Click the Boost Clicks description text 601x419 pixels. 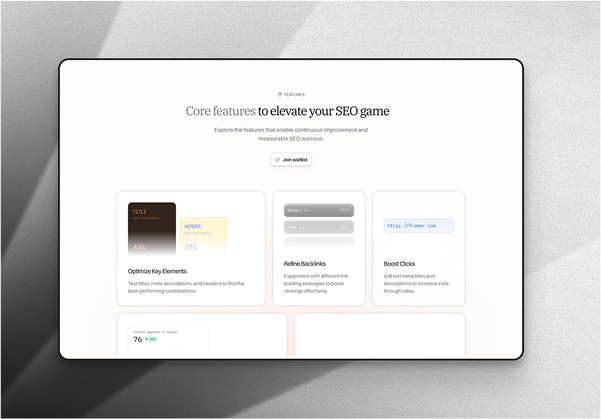click(x=418, y=283)
